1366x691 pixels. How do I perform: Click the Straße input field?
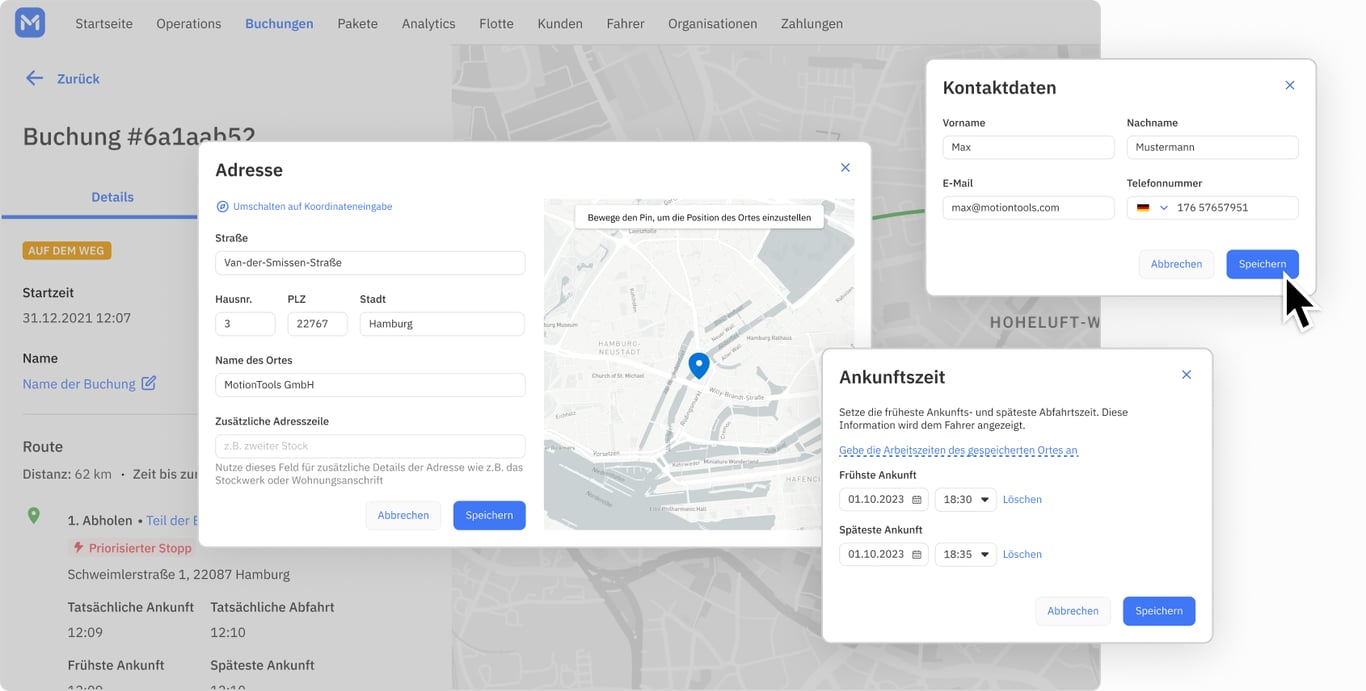[x=370, y=263]
